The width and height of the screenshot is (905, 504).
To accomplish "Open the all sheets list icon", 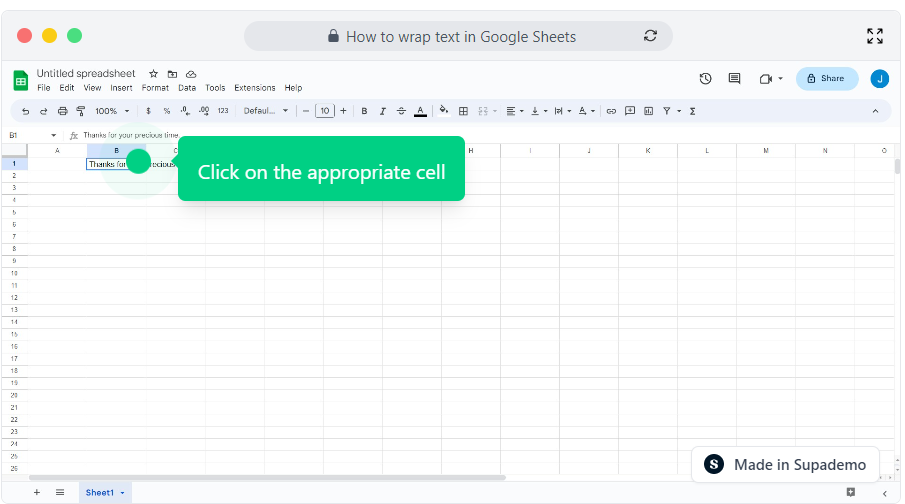I will pos(60,492).
